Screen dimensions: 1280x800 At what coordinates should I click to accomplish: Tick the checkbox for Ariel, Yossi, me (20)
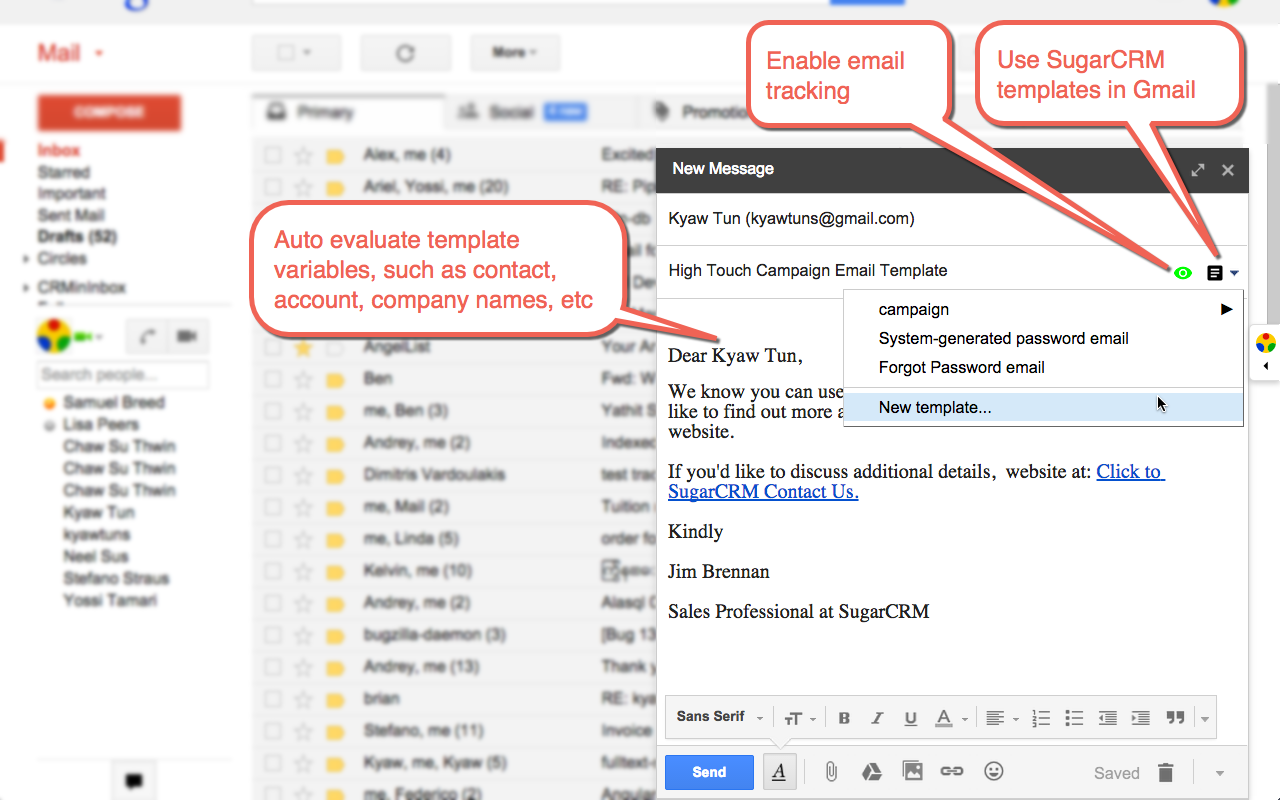click(x=272, y=187)
